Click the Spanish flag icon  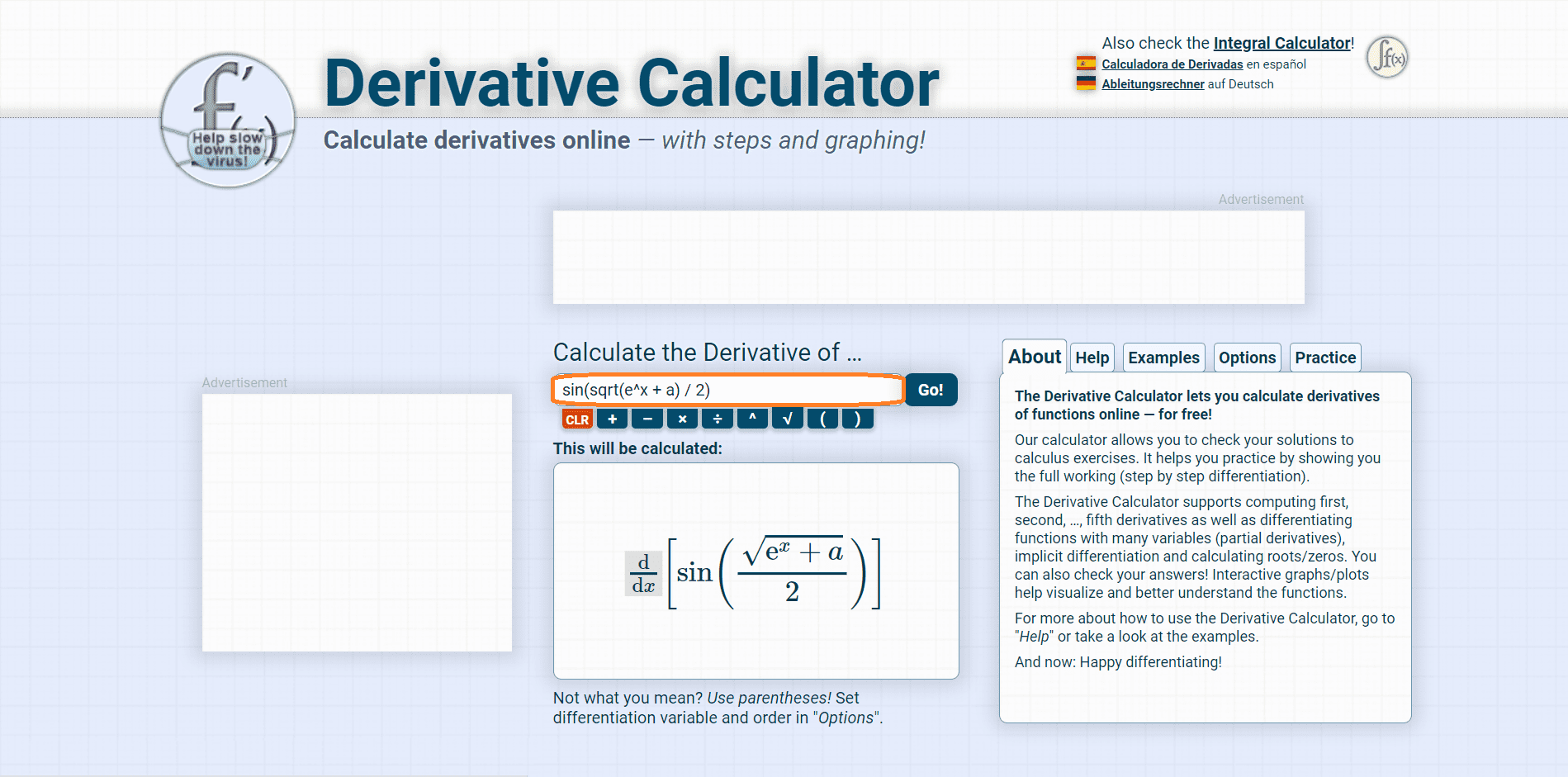pos(1086,64)
